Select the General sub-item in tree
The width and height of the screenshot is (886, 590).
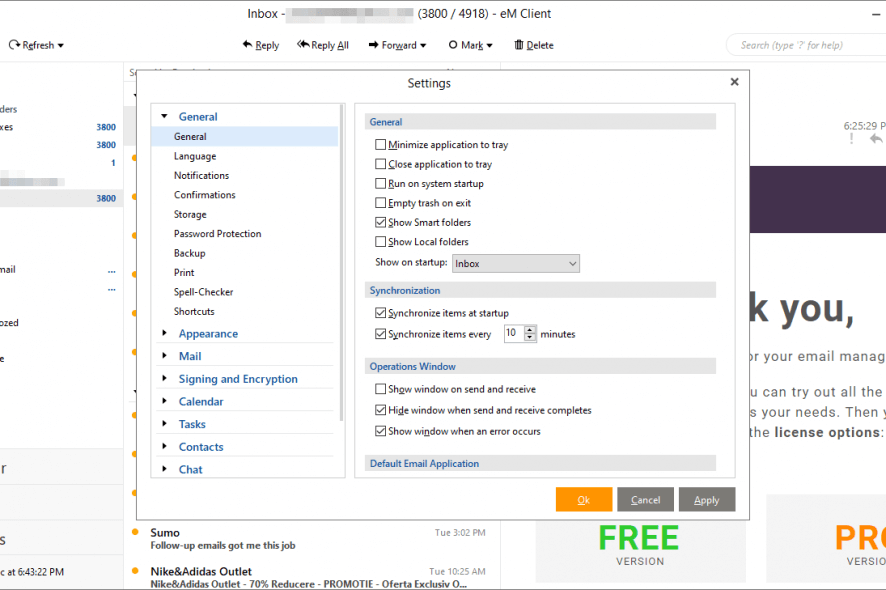click(x=245, y=137)
